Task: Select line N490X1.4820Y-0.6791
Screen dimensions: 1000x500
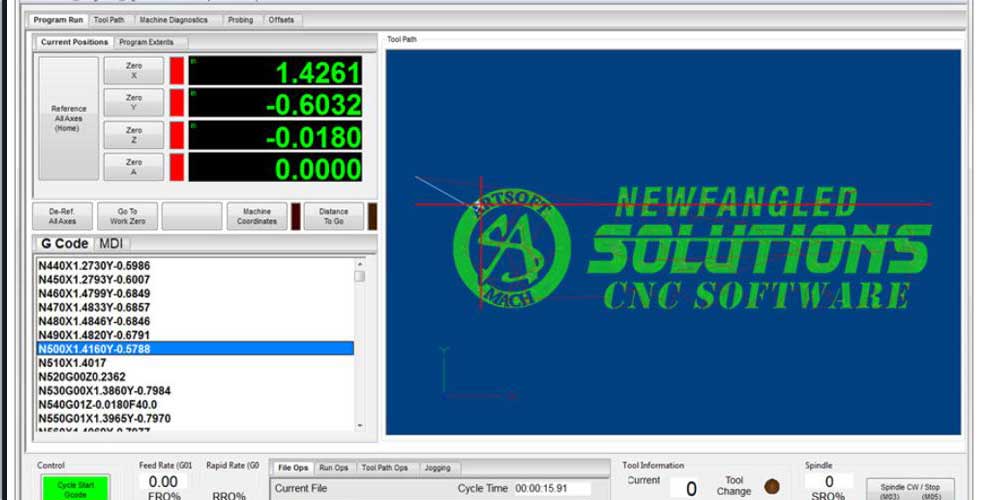Action: pyautogui.click(x=195, y=335)
